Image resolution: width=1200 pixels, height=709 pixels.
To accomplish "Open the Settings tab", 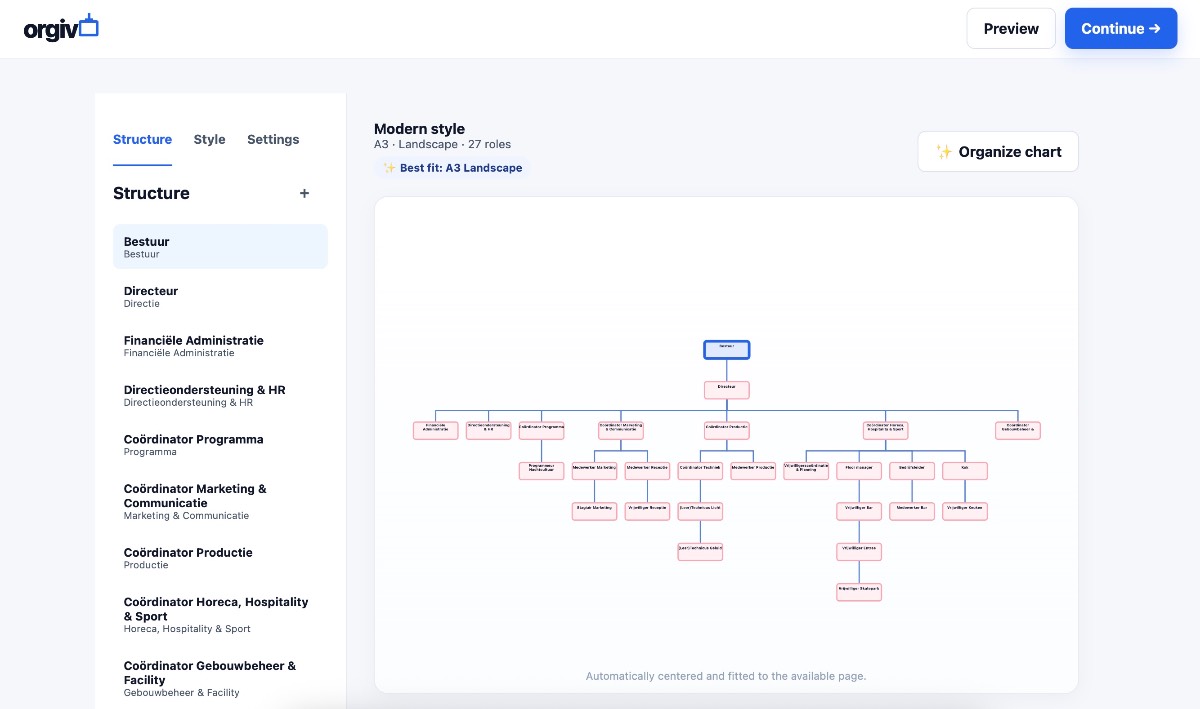I will pyautogui.click(x=273, y=139).
